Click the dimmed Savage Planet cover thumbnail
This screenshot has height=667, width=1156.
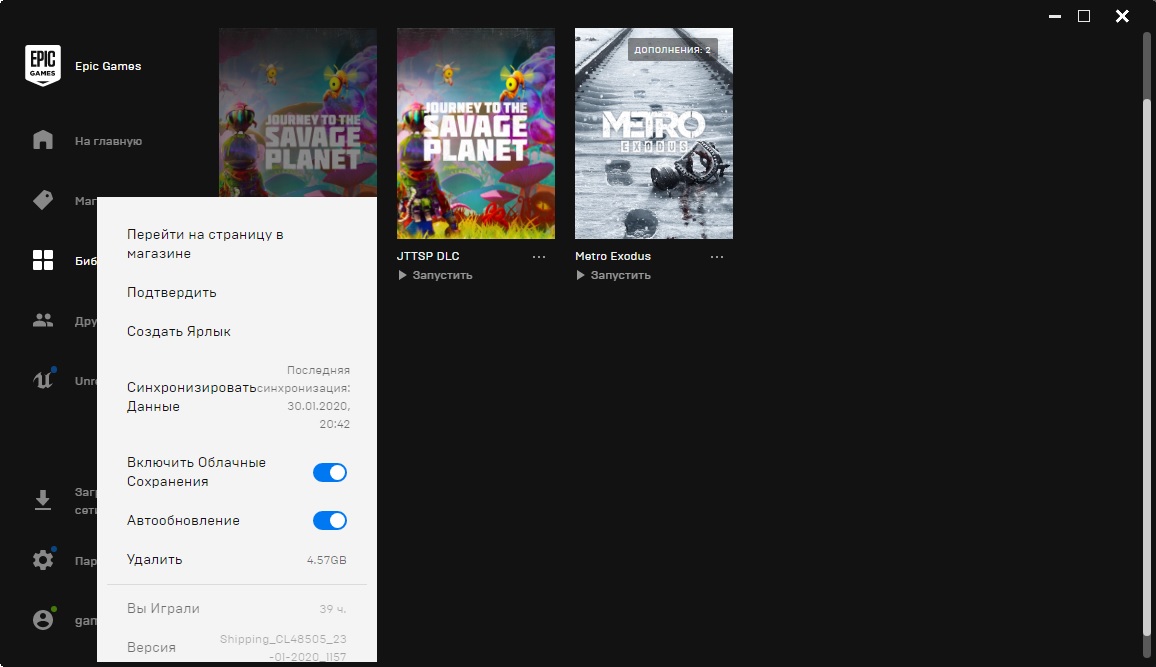(298, 112)
